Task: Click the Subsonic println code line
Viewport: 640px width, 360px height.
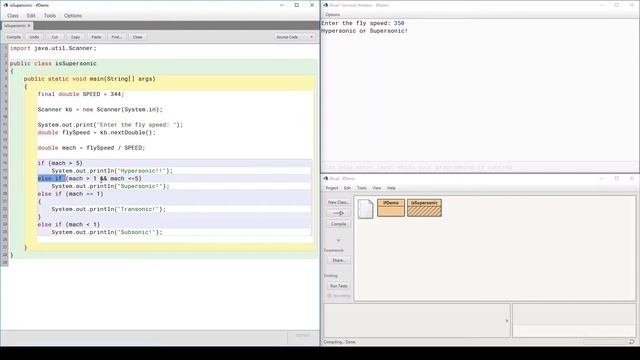Action: click(x=107, y=232)
